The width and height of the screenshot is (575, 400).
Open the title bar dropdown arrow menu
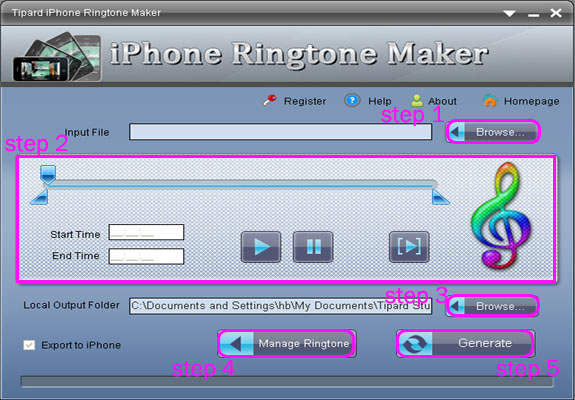pos(509,14)
